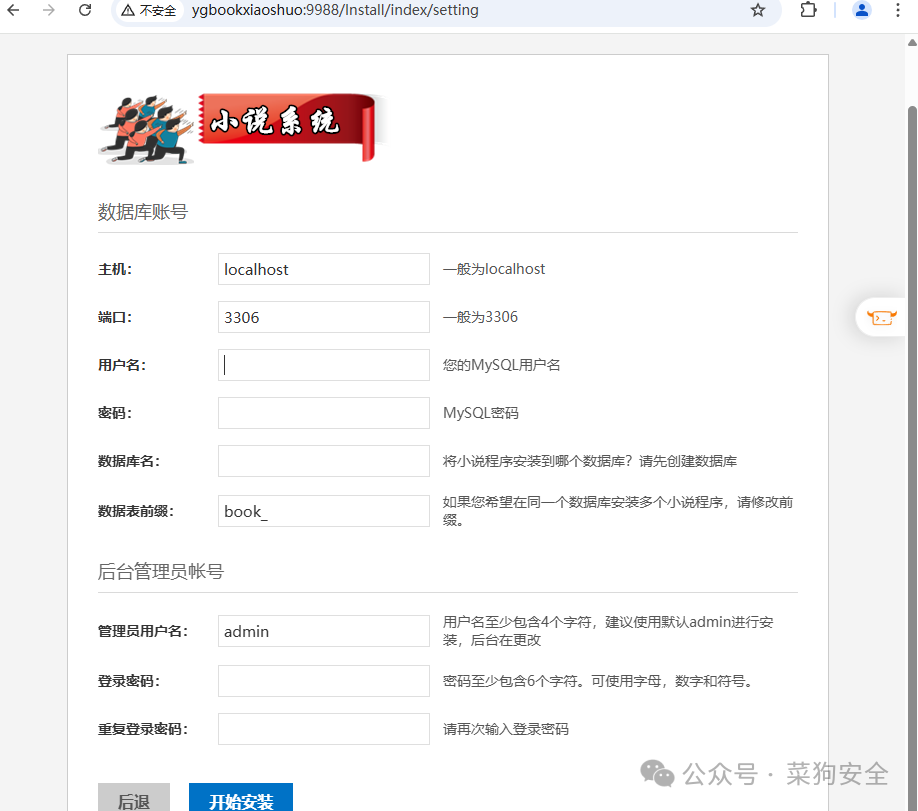The image size is (918, 811).
Task: Click the 一般为3306 hint text
Action: click(x=480, y=317)
